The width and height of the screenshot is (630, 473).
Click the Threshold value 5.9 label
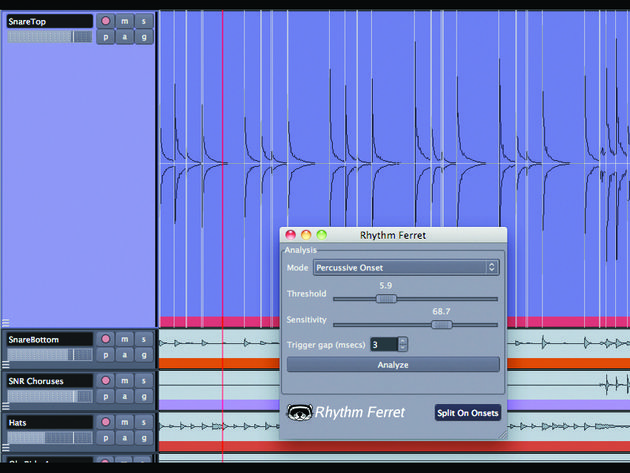pyautogui.click(x=385, y=286)
